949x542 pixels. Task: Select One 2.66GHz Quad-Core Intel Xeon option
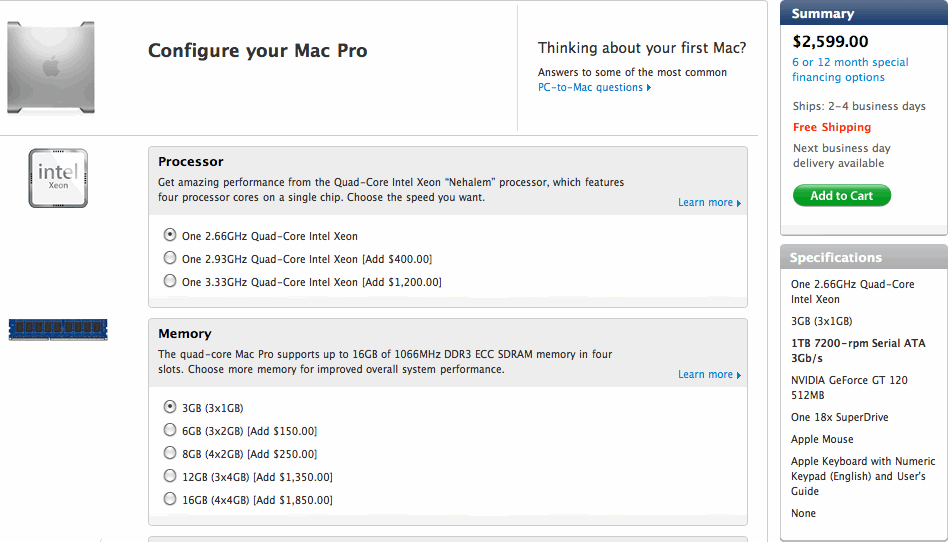tap(170, 235)
